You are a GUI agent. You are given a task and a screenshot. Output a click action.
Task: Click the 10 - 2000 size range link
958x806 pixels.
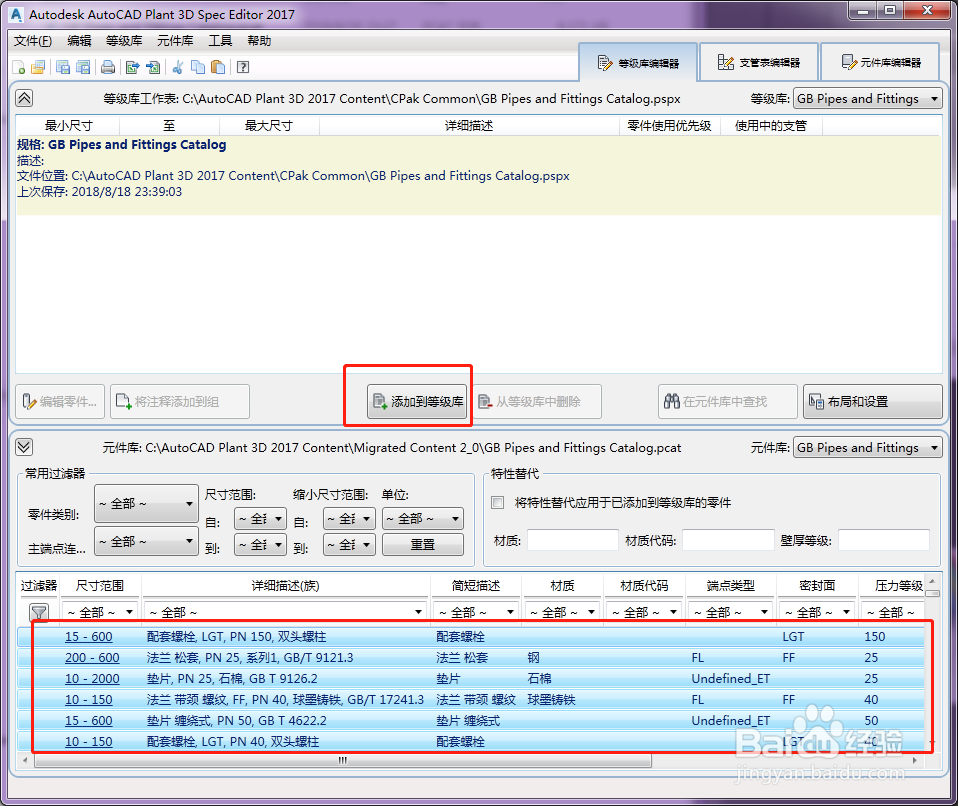[x=92, y=678]
